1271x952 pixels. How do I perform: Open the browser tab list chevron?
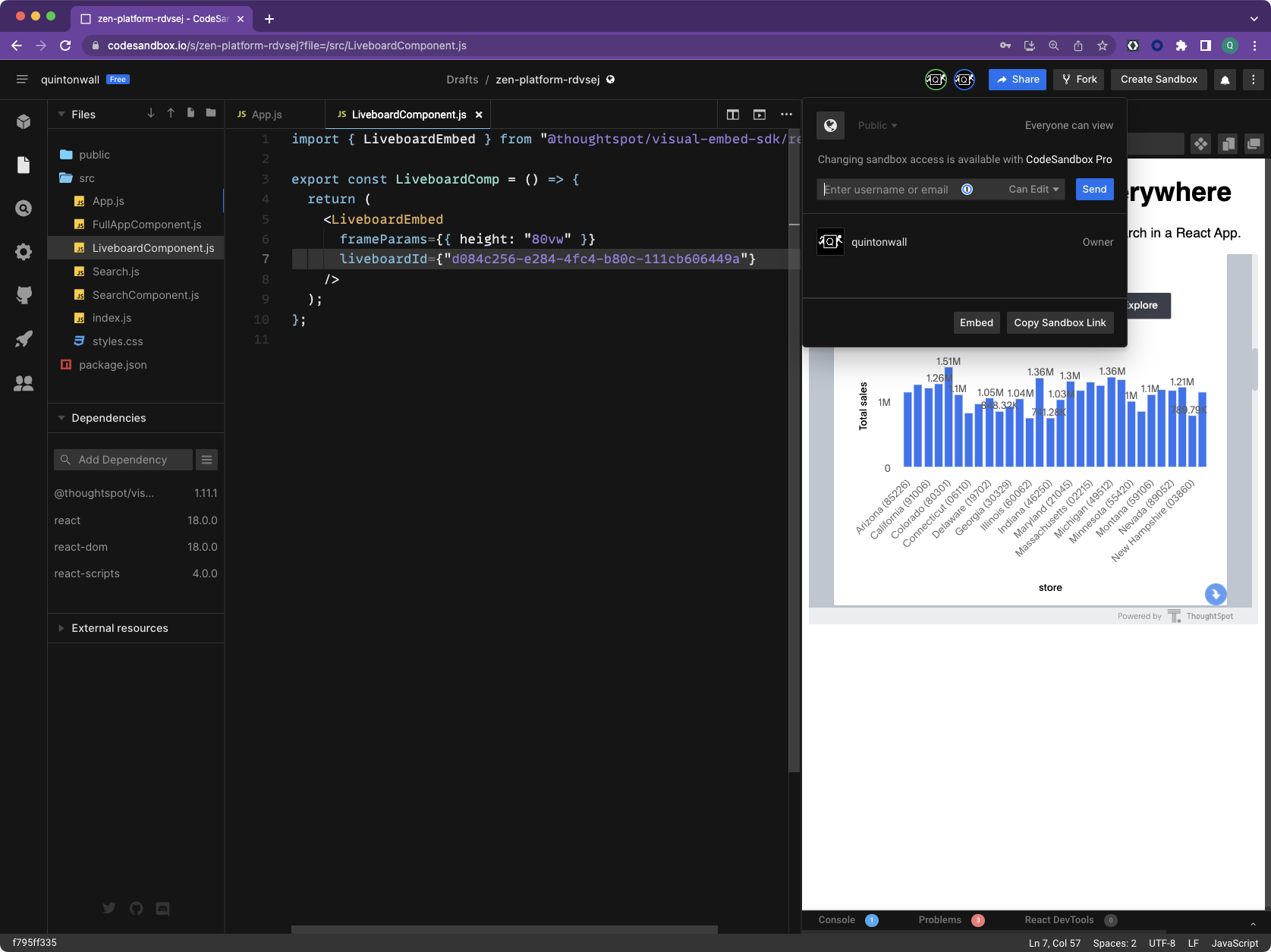pyautogui.click(x=1254, y=19)
